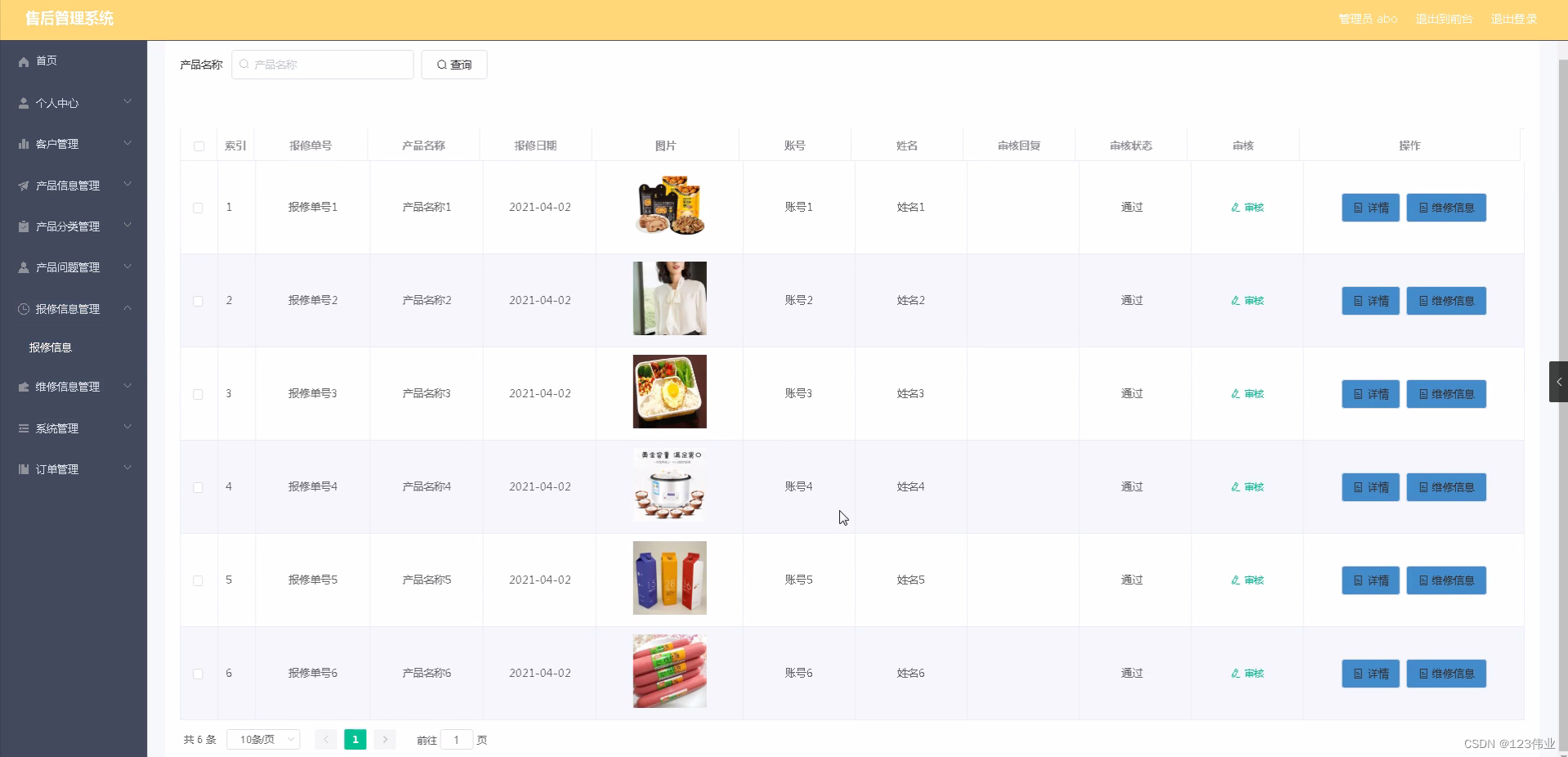The width and height of the screenshot is (1568, 757).
Task: Toggle the select-all checkbox in table header
Action: [199, 148]
